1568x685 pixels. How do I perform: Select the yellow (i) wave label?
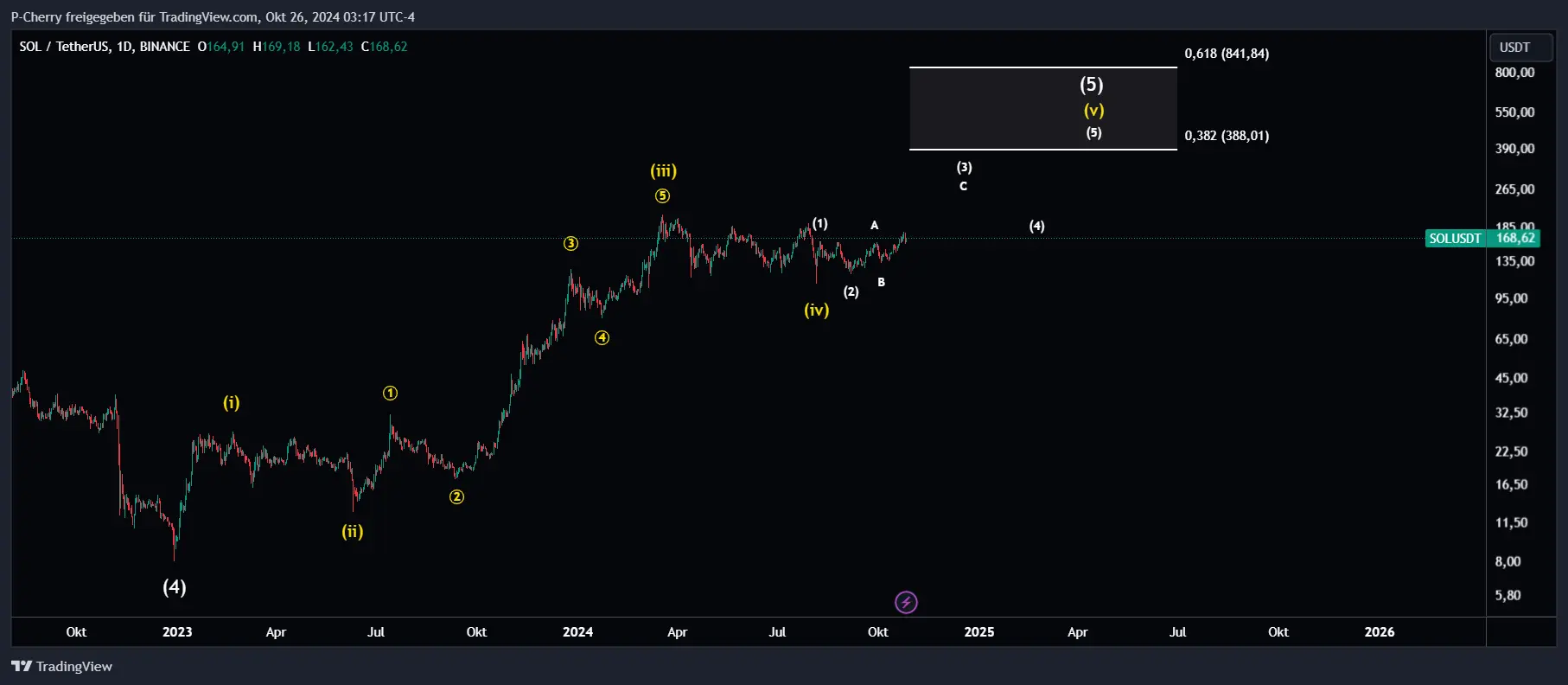tap(232, 403)
